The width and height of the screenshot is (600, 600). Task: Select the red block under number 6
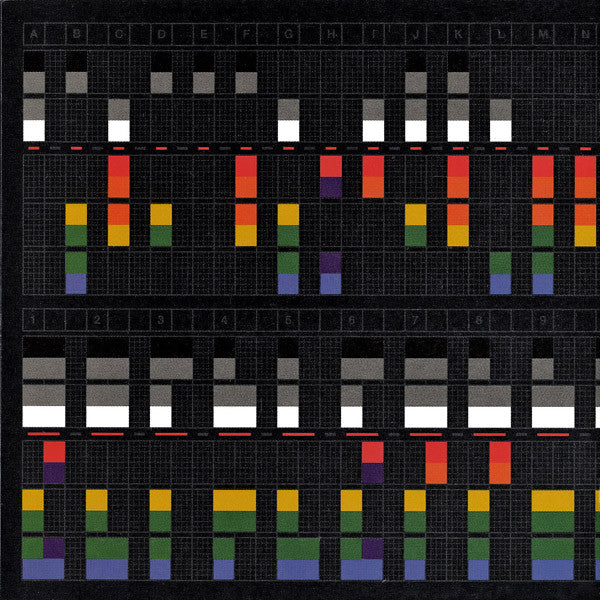point(373,452)
